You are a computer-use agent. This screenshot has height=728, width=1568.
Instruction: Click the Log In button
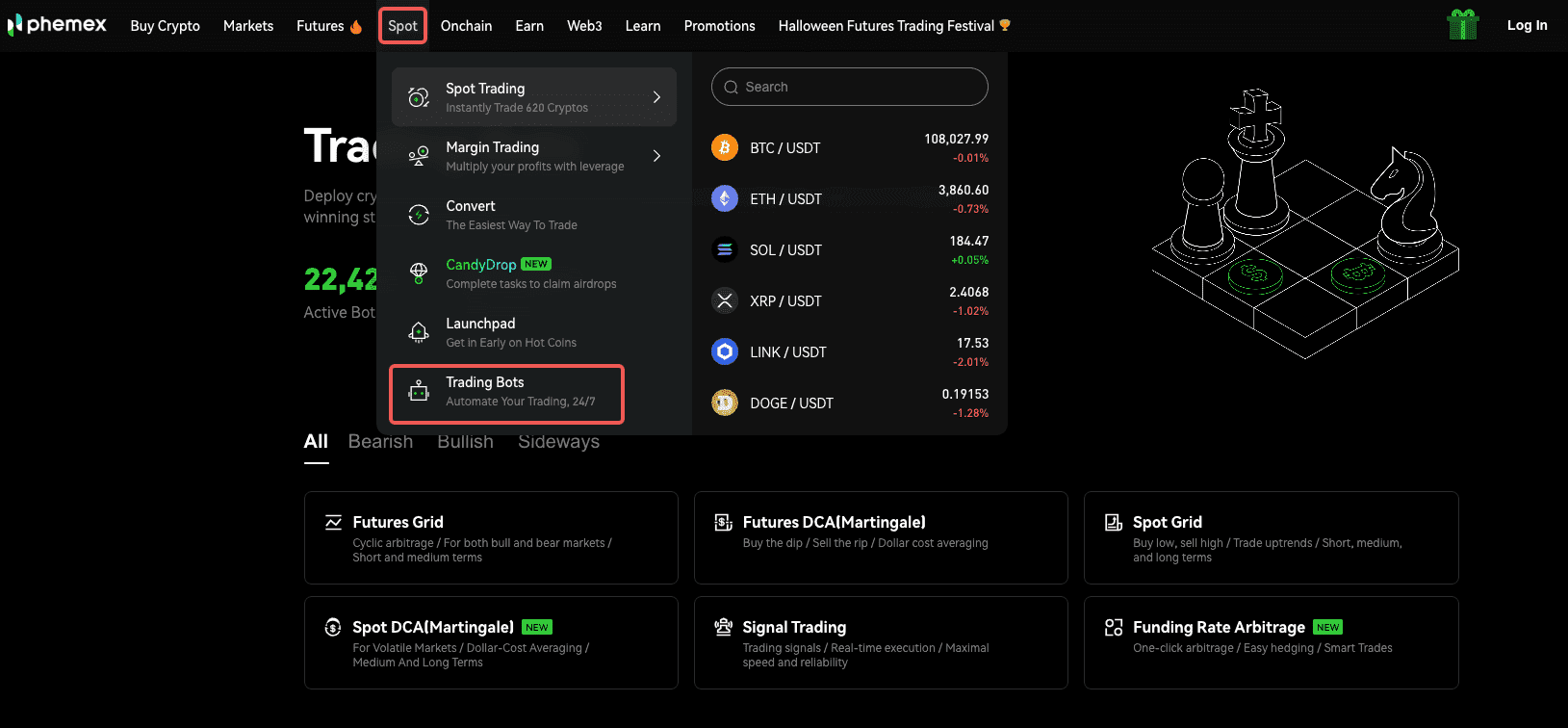[x=1527, y=25]
